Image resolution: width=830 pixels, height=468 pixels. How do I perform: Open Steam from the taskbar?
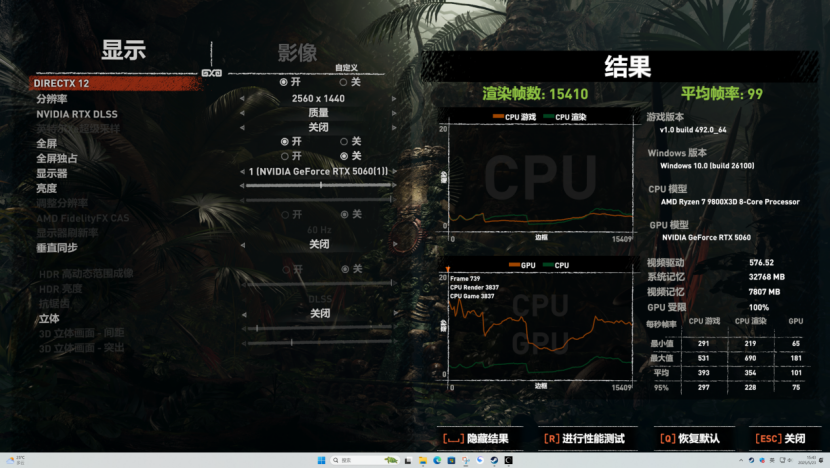[x=494, y=461]
